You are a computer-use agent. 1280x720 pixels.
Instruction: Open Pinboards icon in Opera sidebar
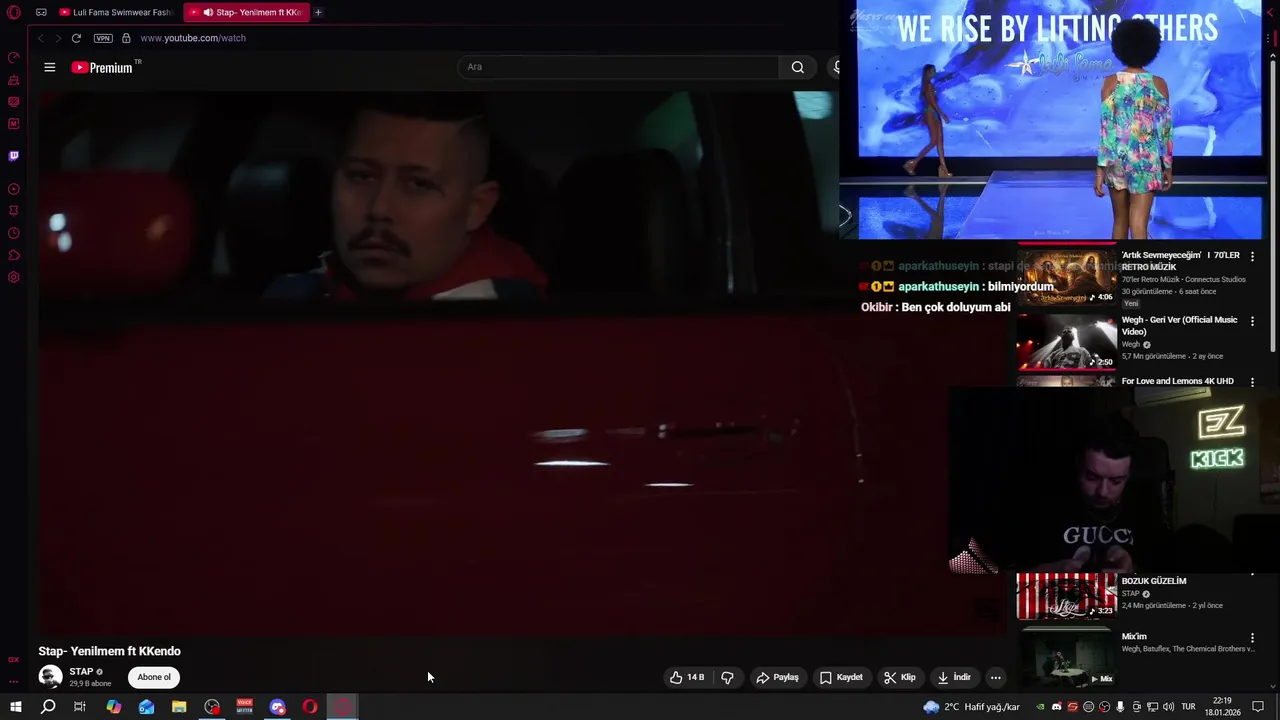click(x=14, y=211)
